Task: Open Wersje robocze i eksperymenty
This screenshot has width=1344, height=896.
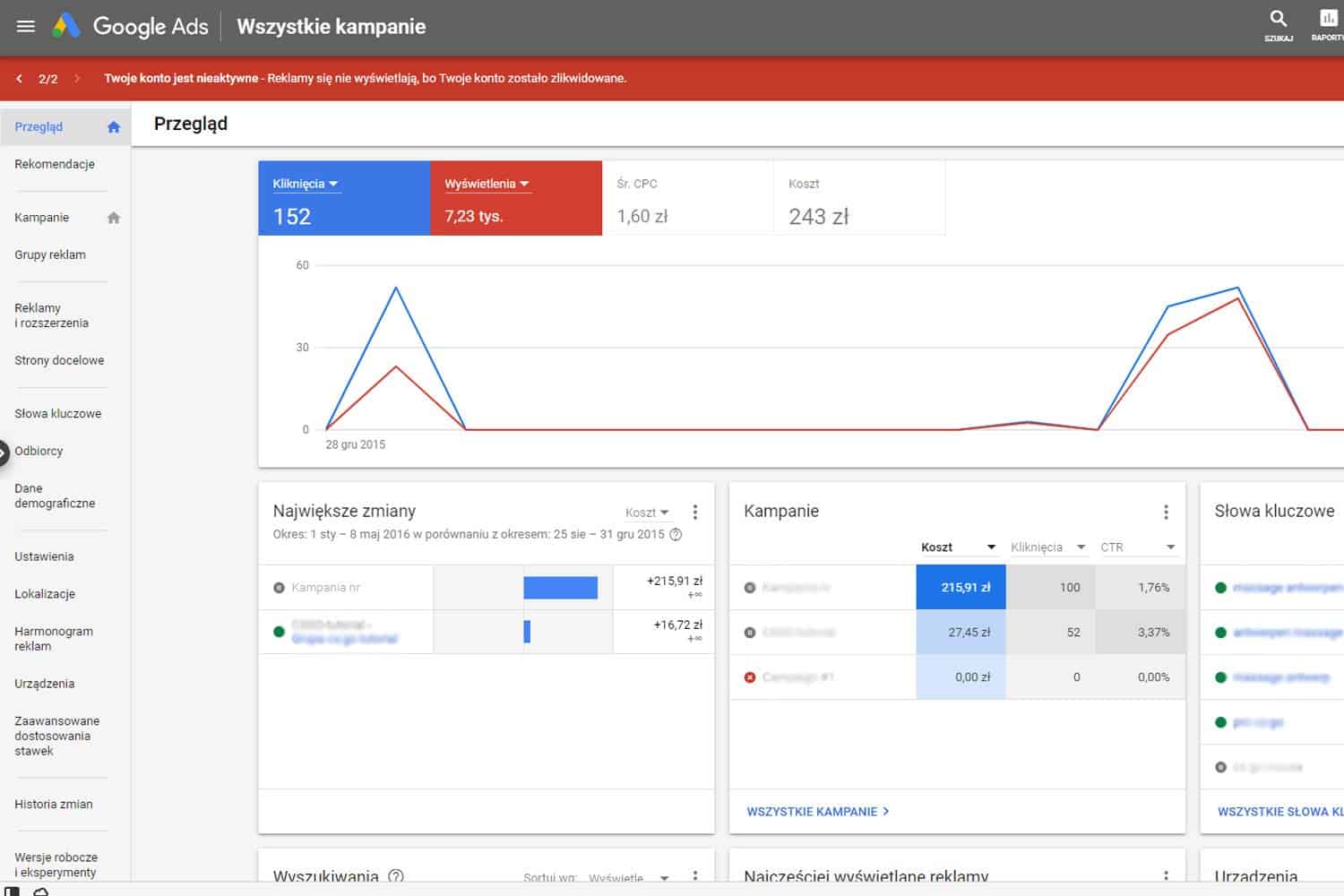Action: coord(56,865)
